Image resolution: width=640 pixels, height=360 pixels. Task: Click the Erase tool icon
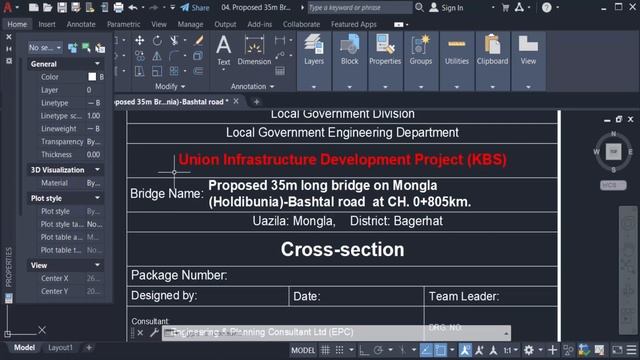tap(199, 40)
